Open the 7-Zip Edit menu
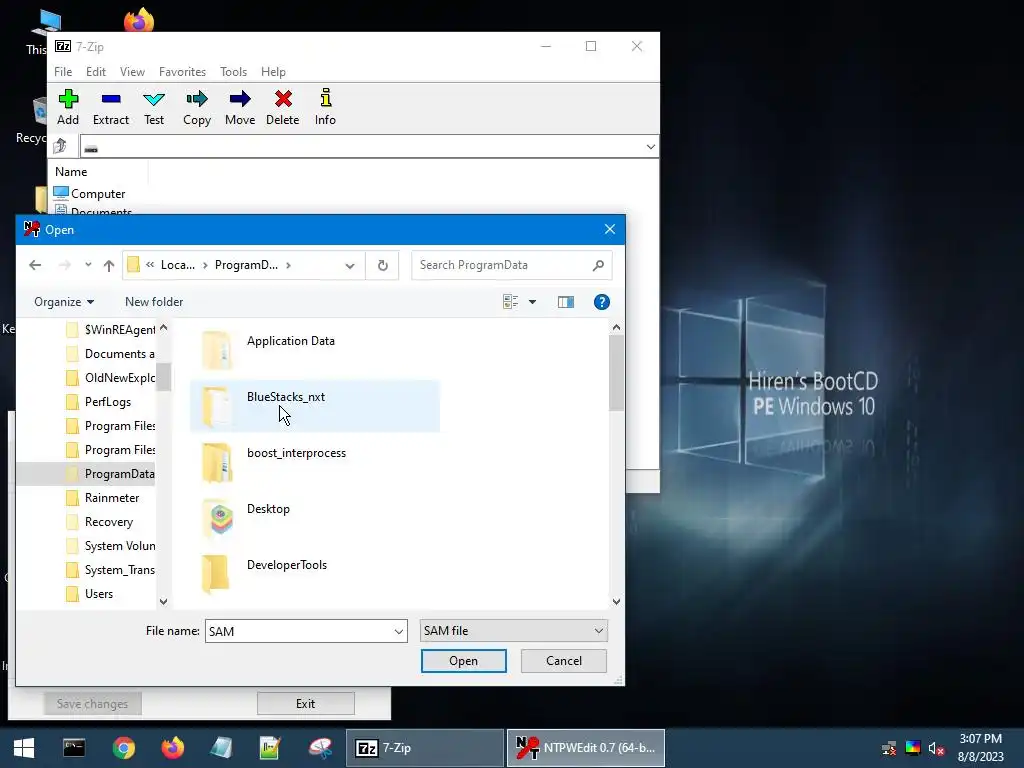The width and height of the screenshot is (1024, 768). (x=96, y=72)
